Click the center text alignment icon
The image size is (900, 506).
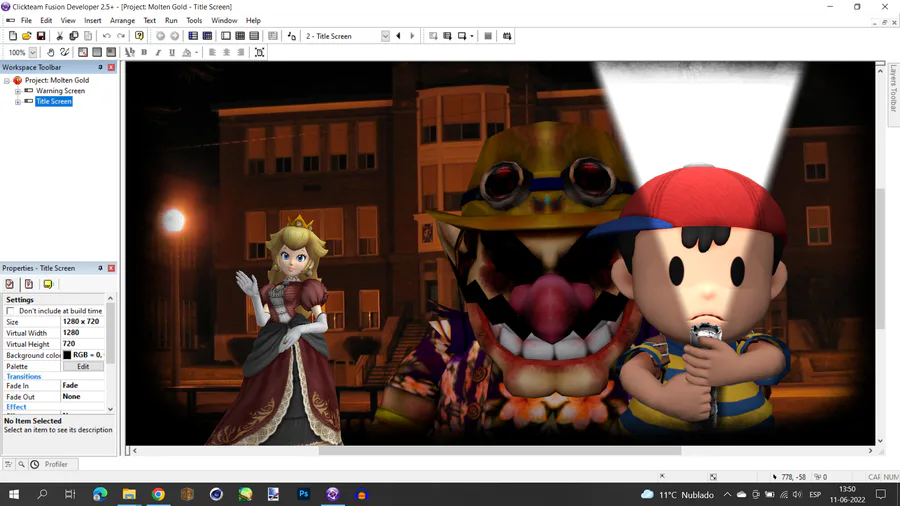[226, 52]
